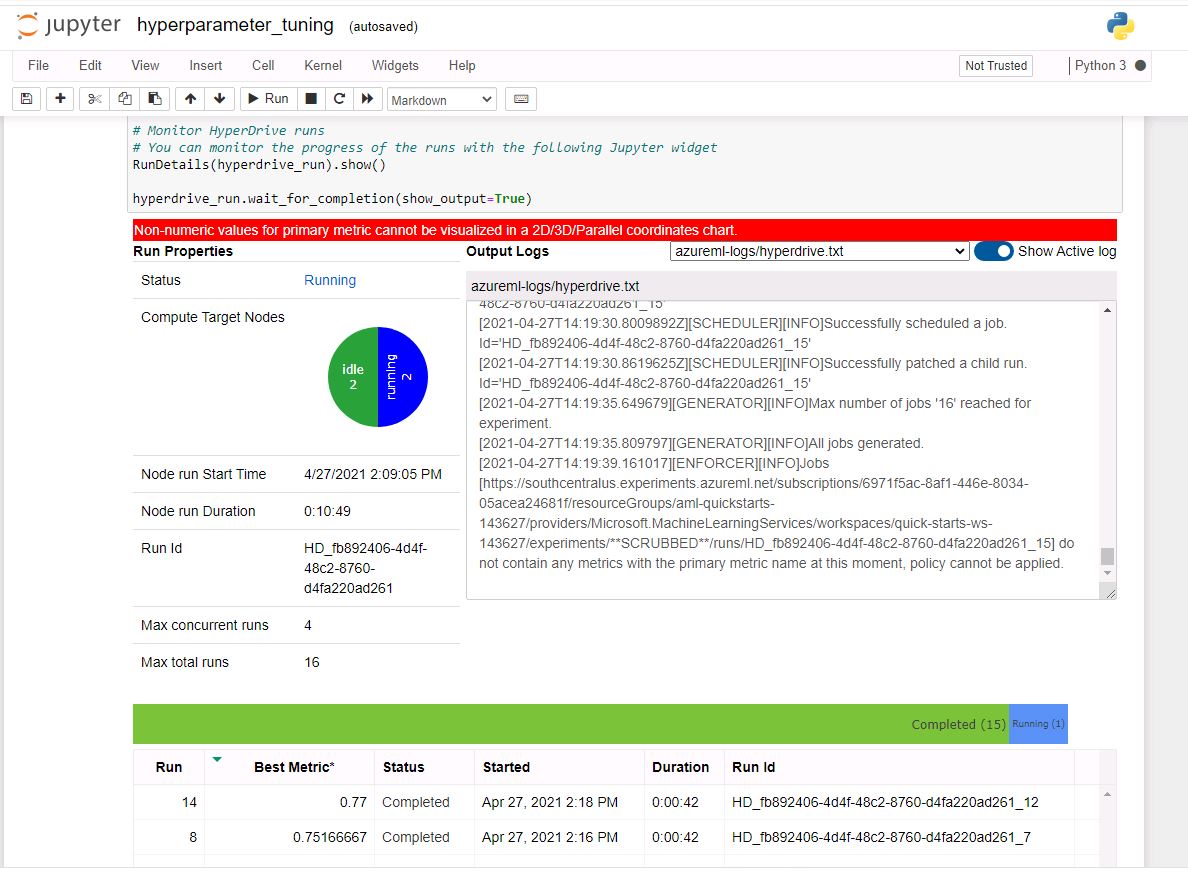The height and width of the screenshot is (872, 1188).
Task: Open the Widgets menu
Action: click(394, 65)
